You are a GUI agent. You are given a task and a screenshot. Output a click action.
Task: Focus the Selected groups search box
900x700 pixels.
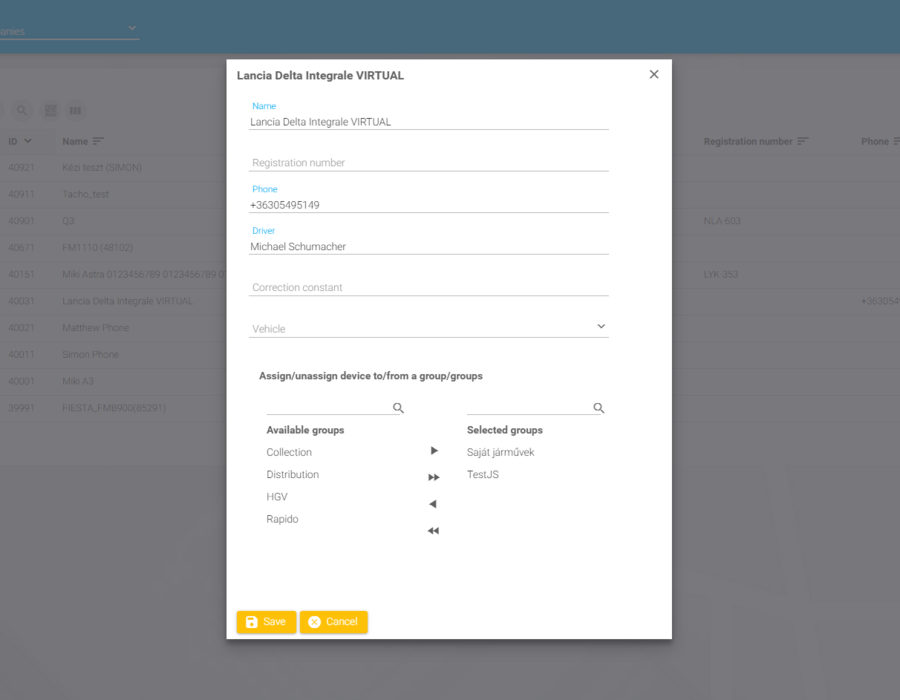pyautogui.click(x=529, y=407)
